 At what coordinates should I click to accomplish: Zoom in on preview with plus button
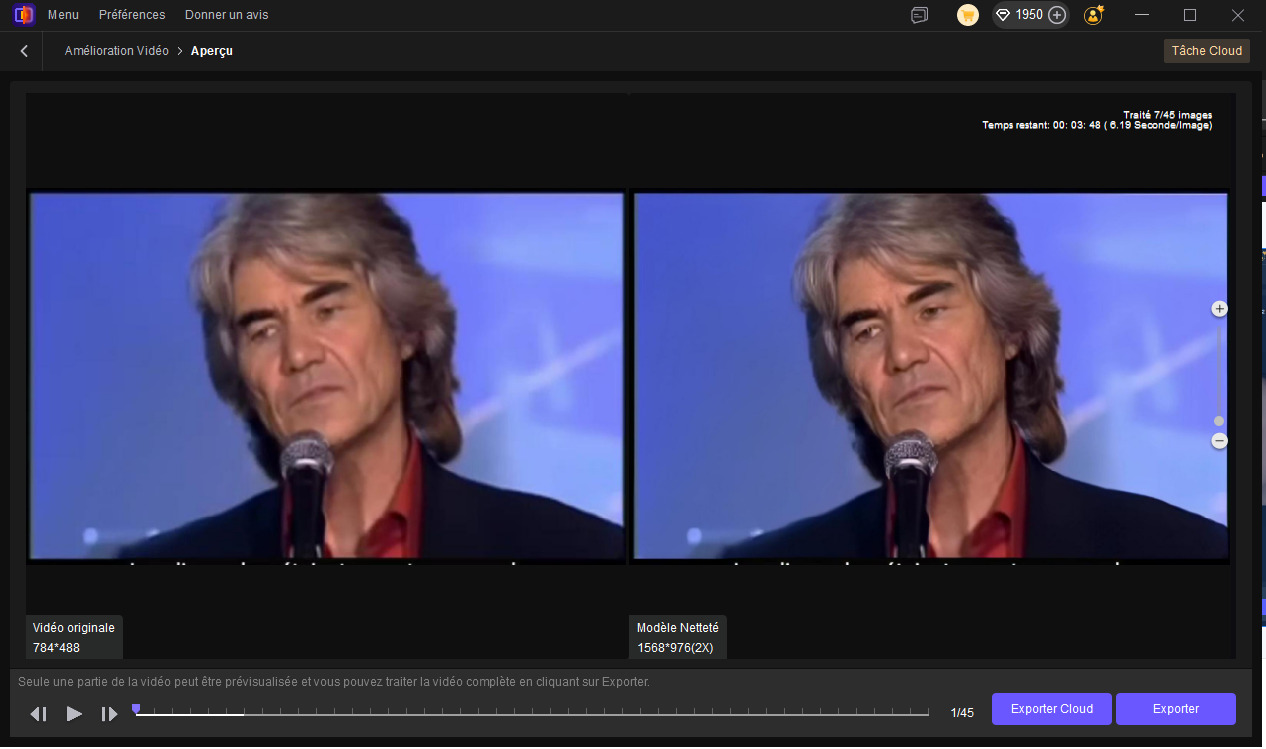click(1219, 309)
